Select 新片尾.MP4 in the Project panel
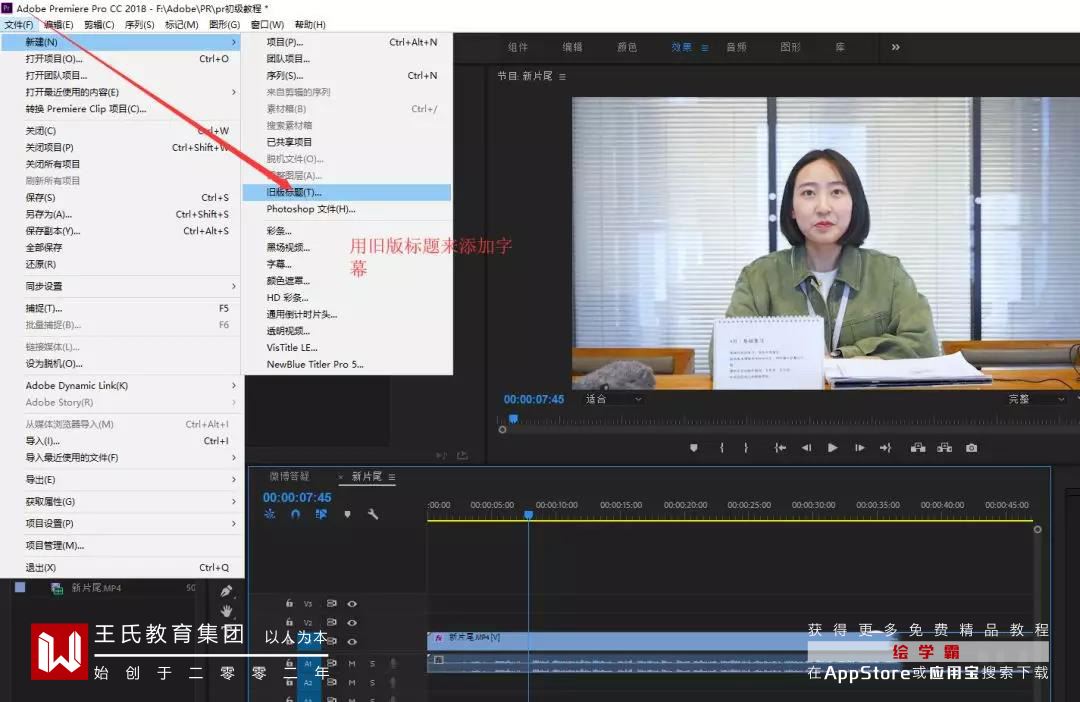 click(x=96, y=588)
